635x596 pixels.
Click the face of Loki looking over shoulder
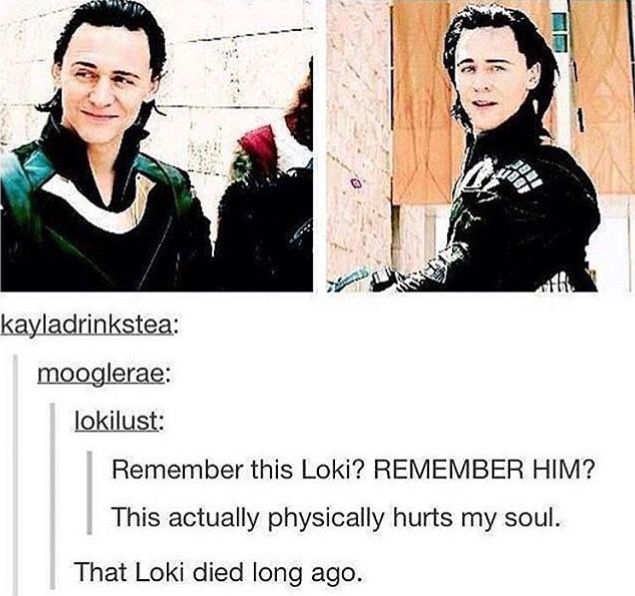click(x=491, y=81)
